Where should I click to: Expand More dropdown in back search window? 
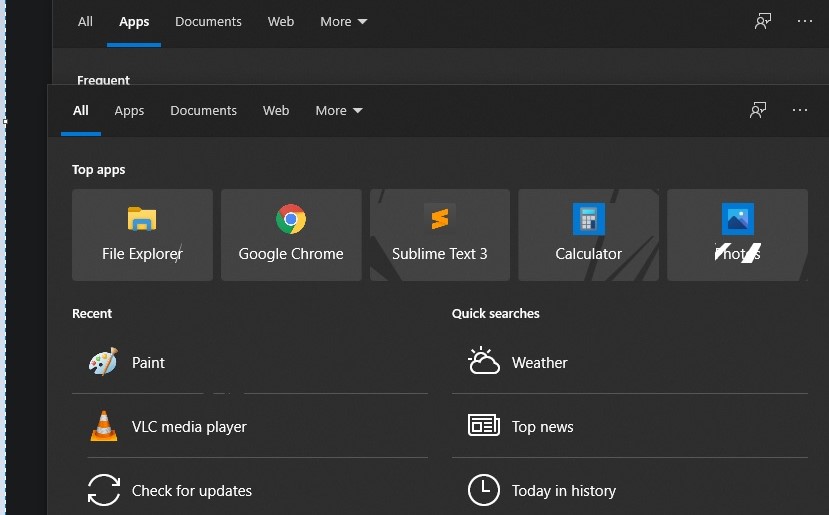click(x=344, y=22)
